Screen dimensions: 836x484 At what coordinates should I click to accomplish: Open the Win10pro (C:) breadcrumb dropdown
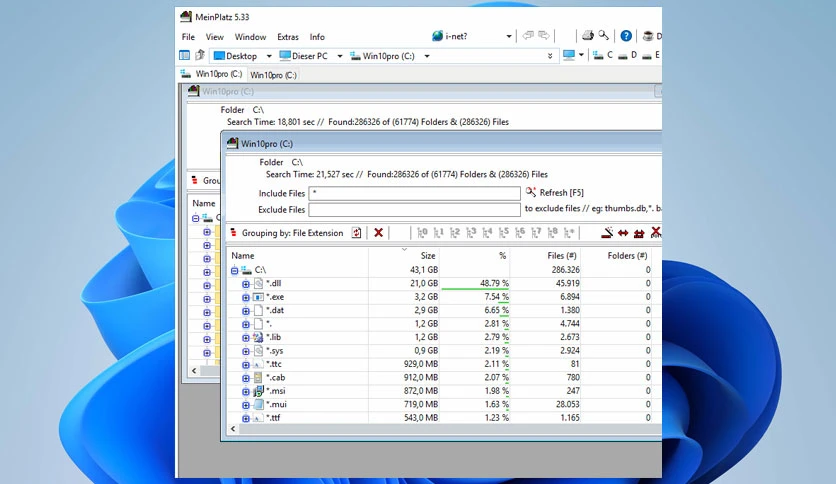coord(427,56)
